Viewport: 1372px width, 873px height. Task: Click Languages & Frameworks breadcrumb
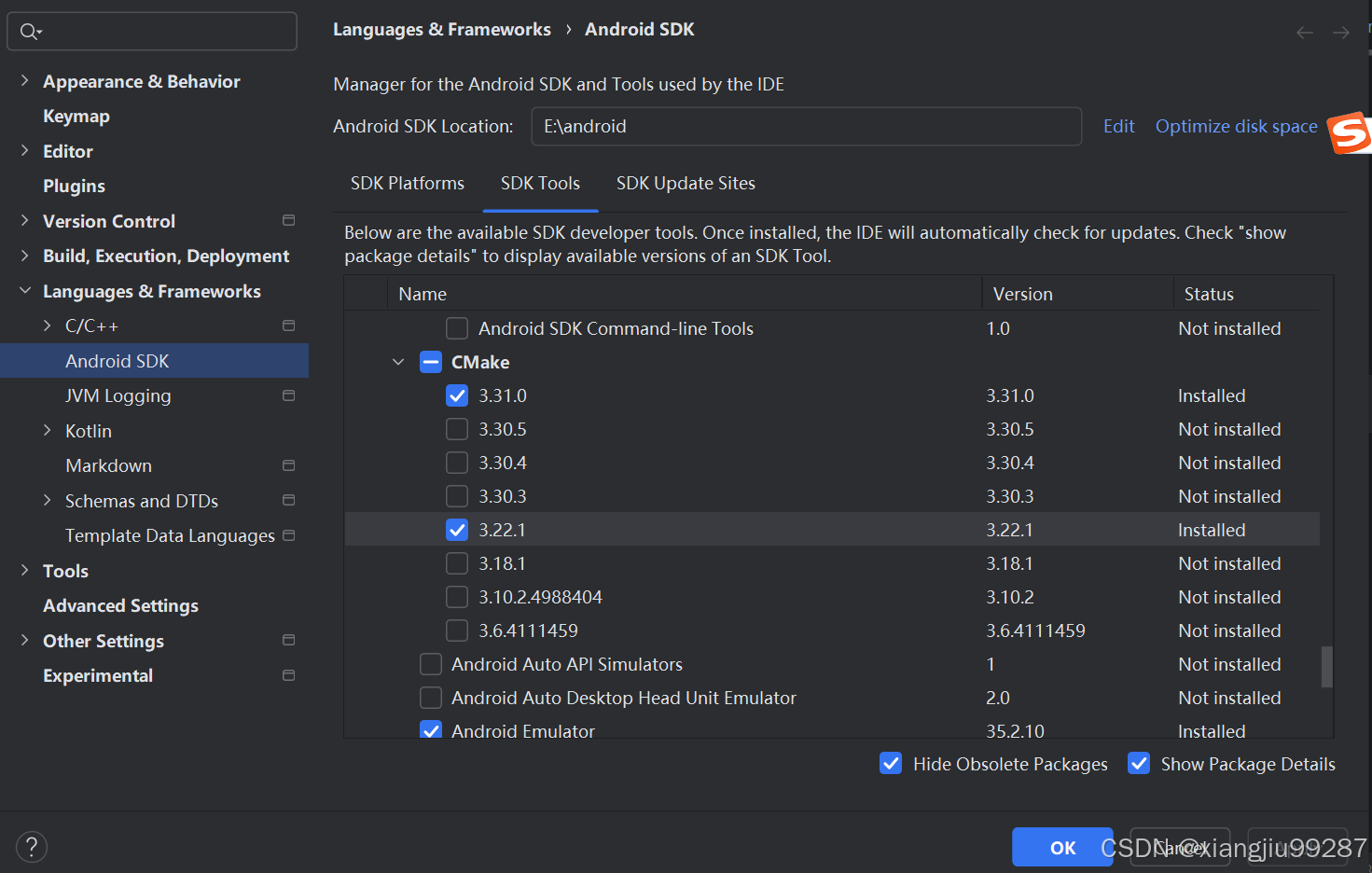tap(442, 29)
